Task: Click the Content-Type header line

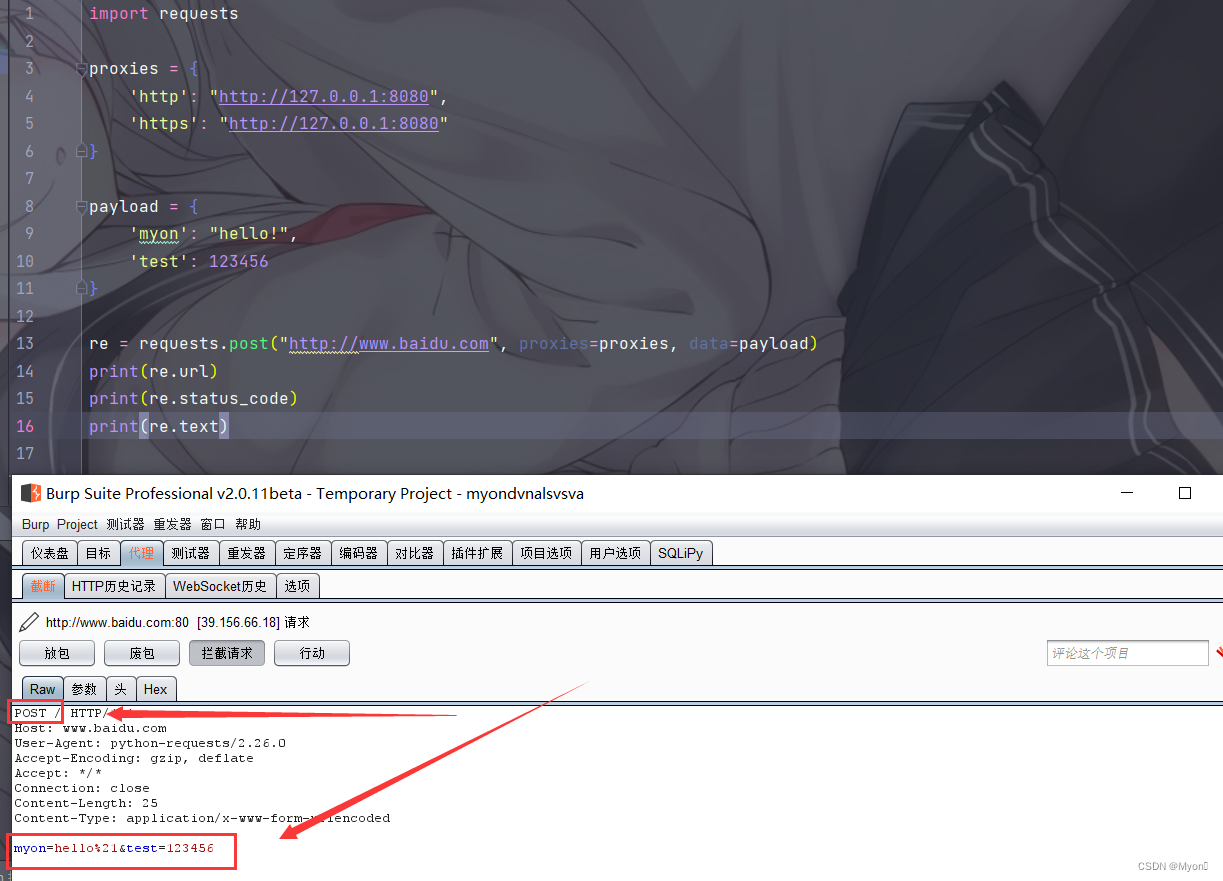Action: point(202,818)
